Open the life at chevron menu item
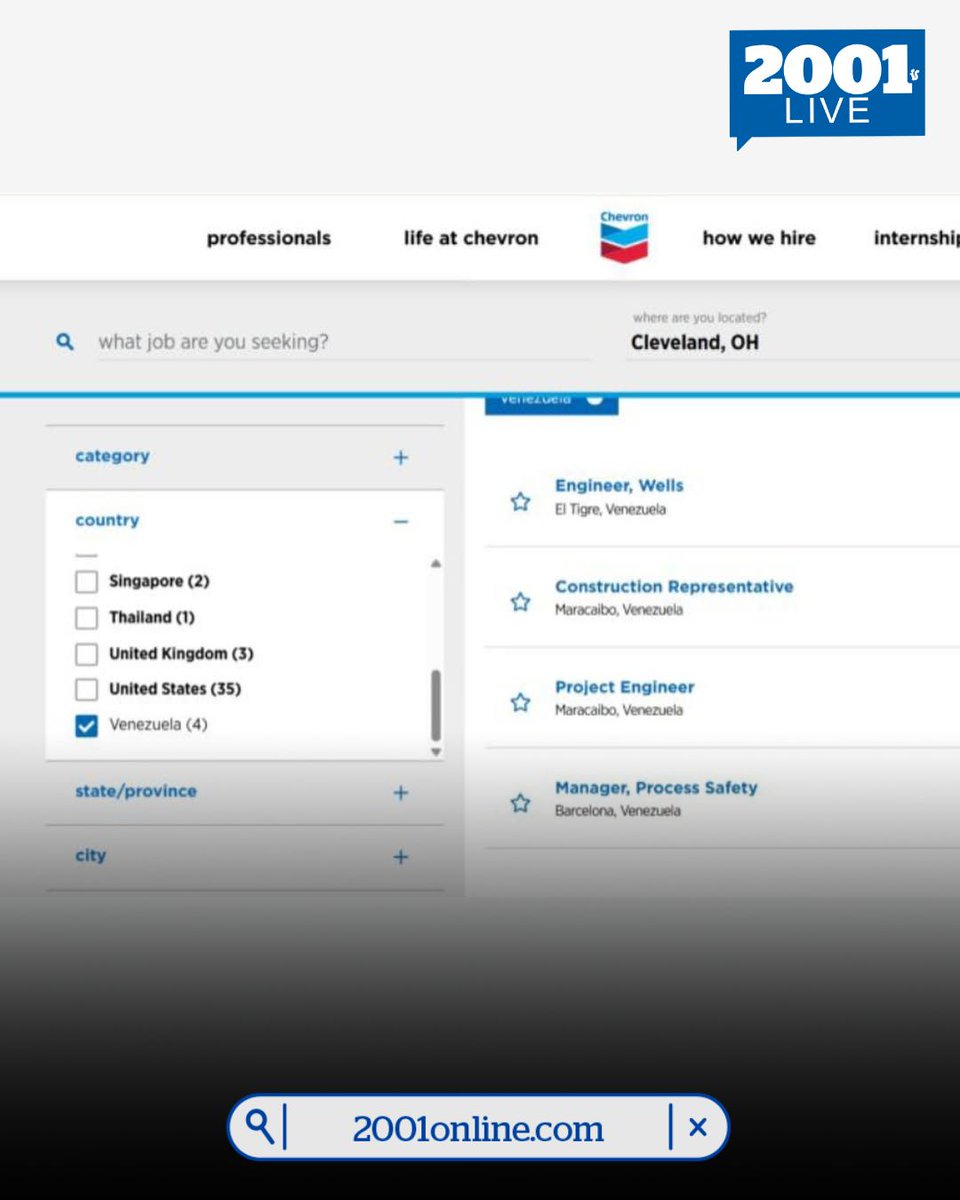 [471, 238]
